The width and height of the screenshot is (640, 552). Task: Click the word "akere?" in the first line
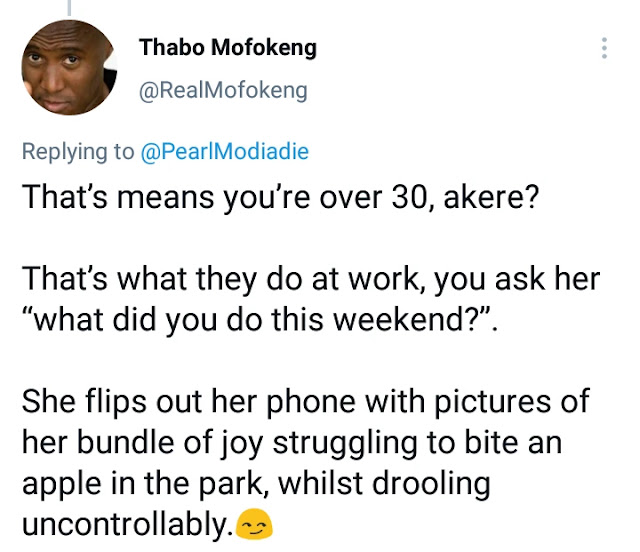coord(491,197)
